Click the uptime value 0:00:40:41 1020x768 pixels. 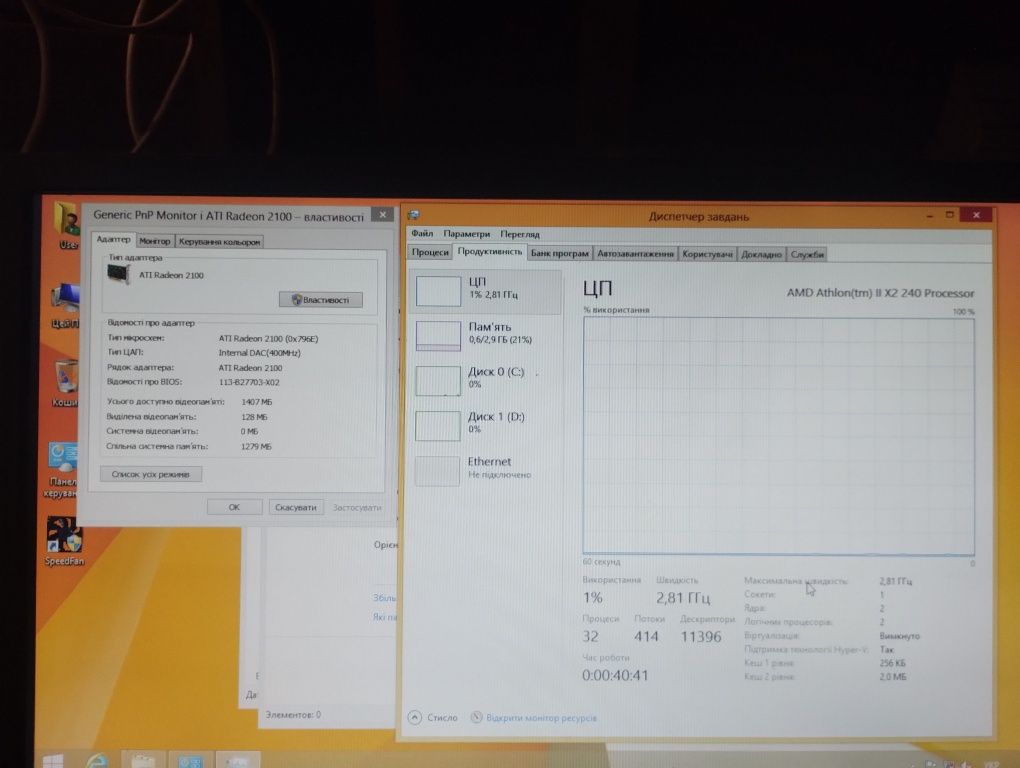click(x=615, y=675)
